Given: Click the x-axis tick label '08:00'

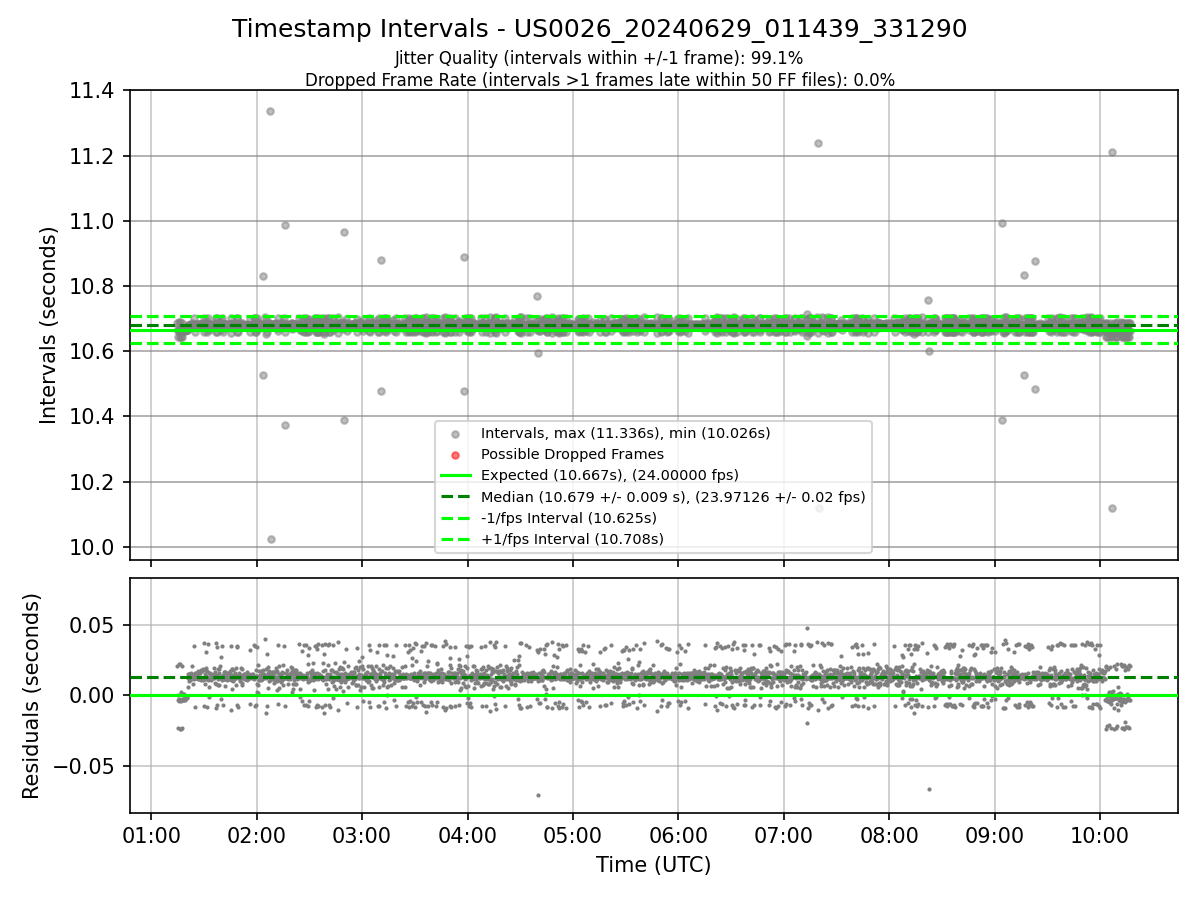Looking at the screenshot, I should coord(889,836).
